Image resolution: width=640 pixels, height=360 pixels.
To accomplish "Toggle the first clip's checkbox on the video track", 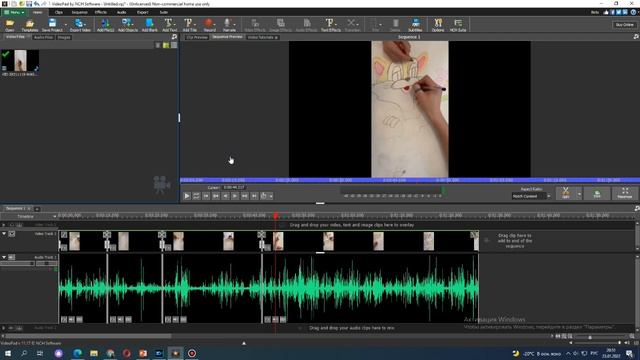I will point(64,235).
